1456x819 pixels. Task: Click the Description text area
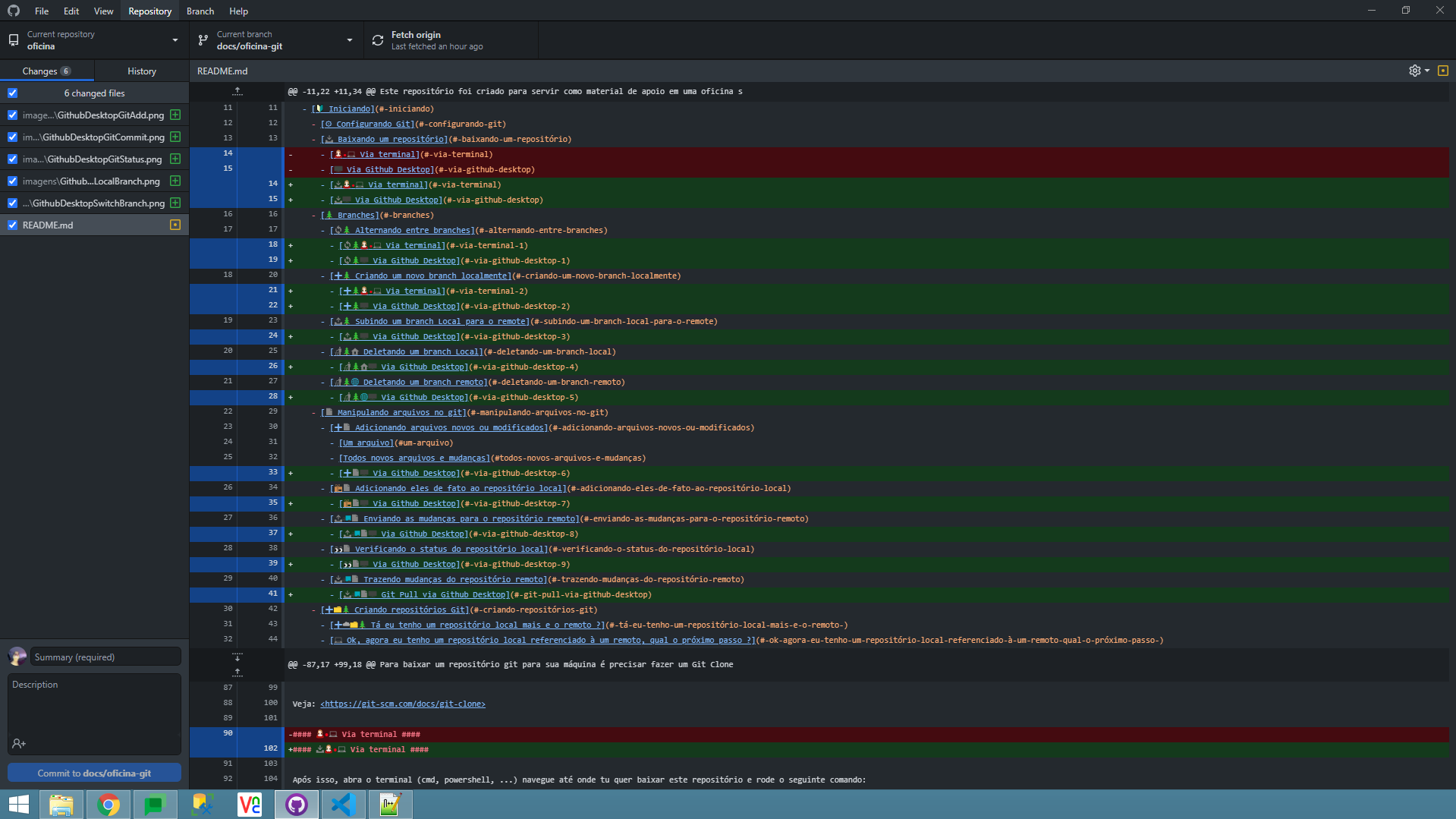point(94,704)
